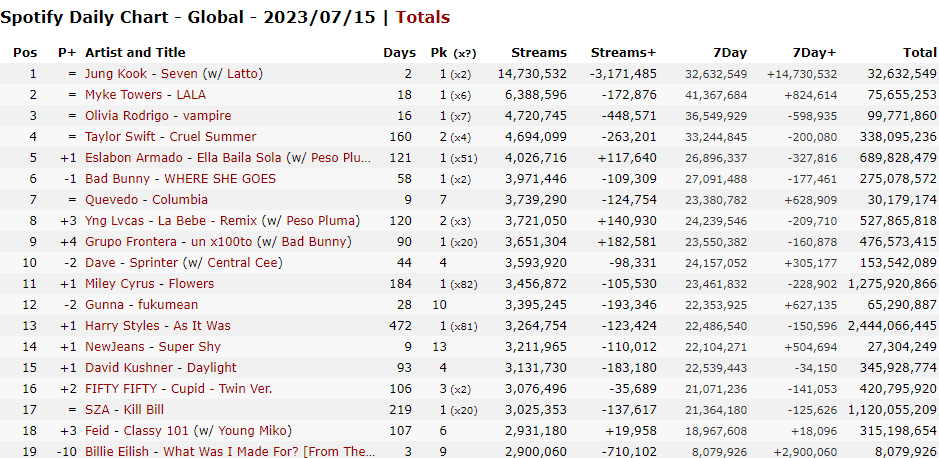Open David Kushner Daylight title
The width and height of the screenshot is (939, 458).
[x=211, y=368]
